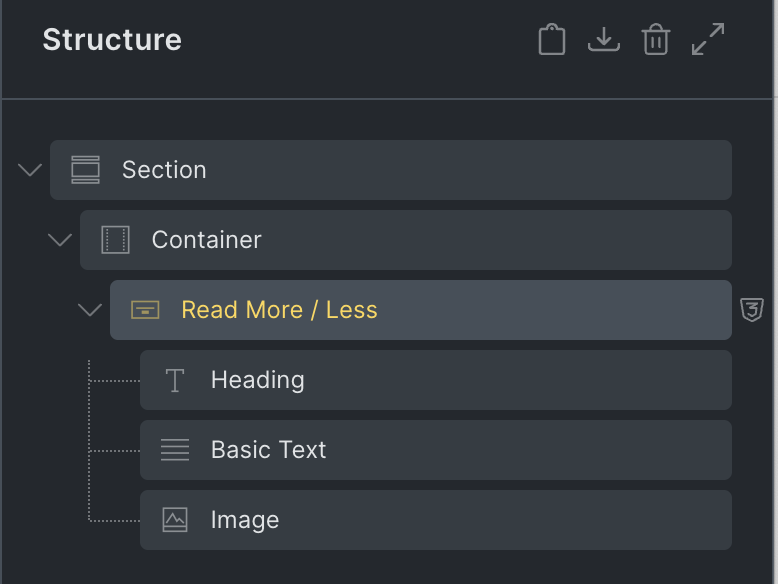Click the Section element's layout icon

(86, 170)
